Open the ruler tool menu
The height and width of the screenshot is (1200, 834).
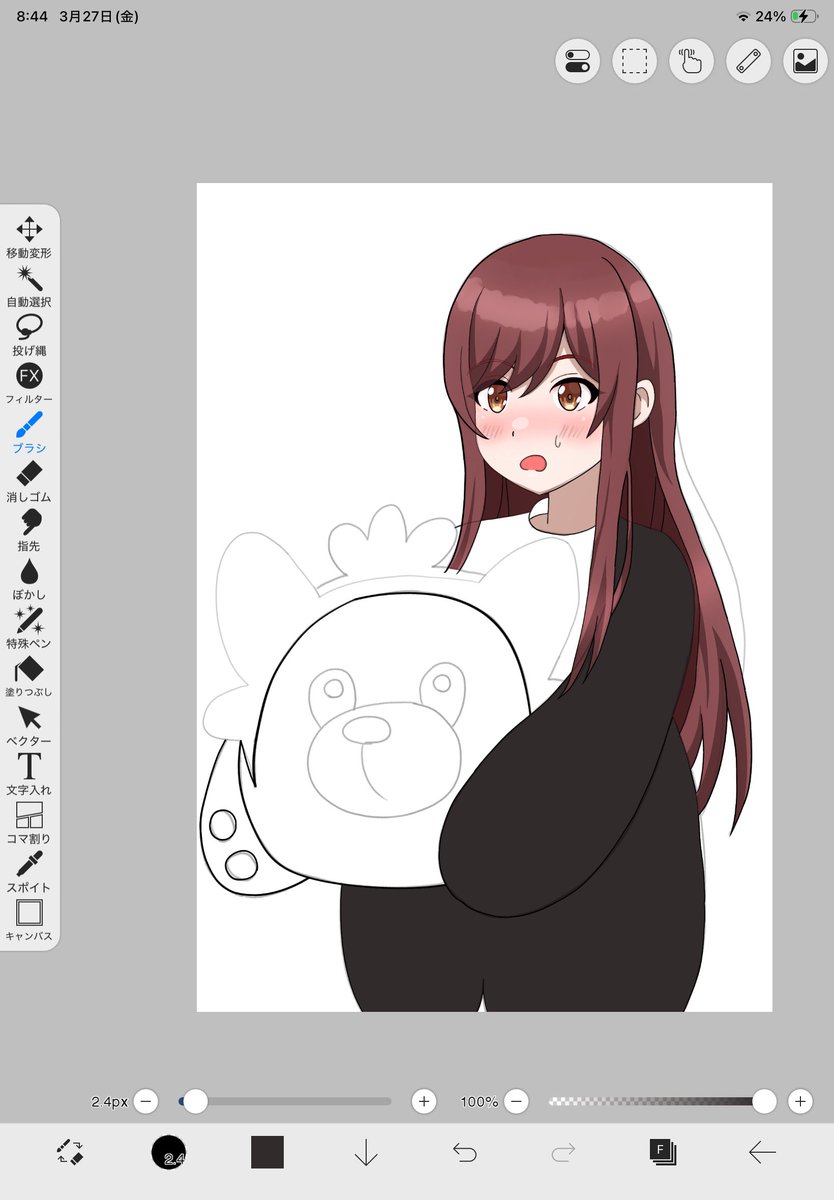748,61
